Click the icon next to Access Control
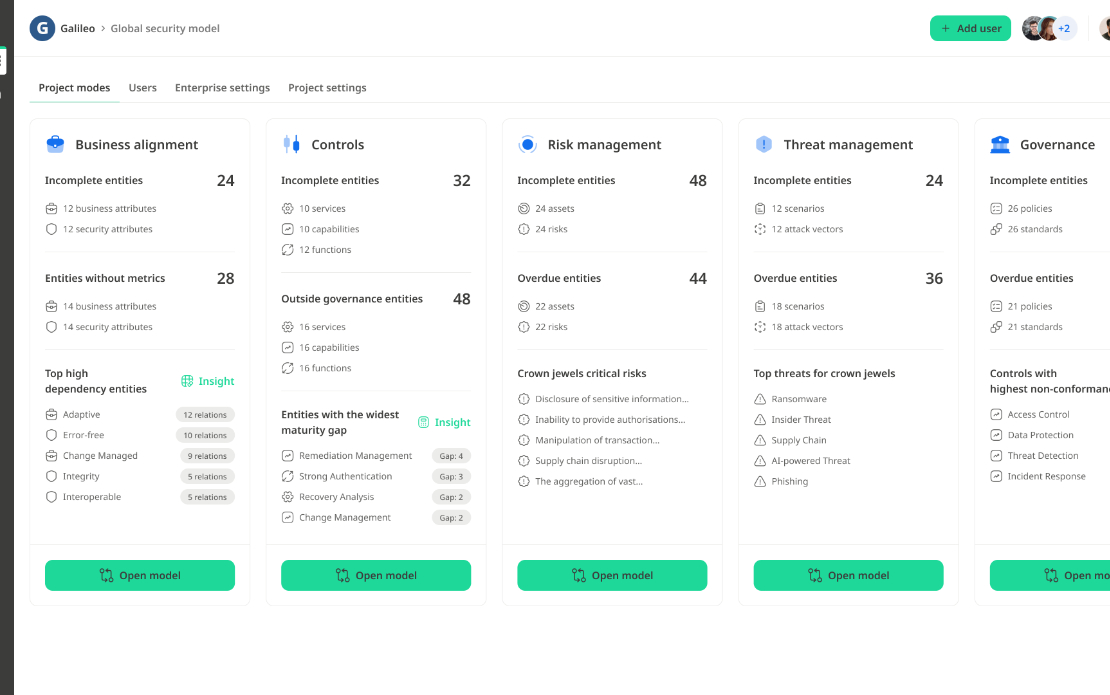Viewport: 1110px width, 695px height. (x=996, y=415)
